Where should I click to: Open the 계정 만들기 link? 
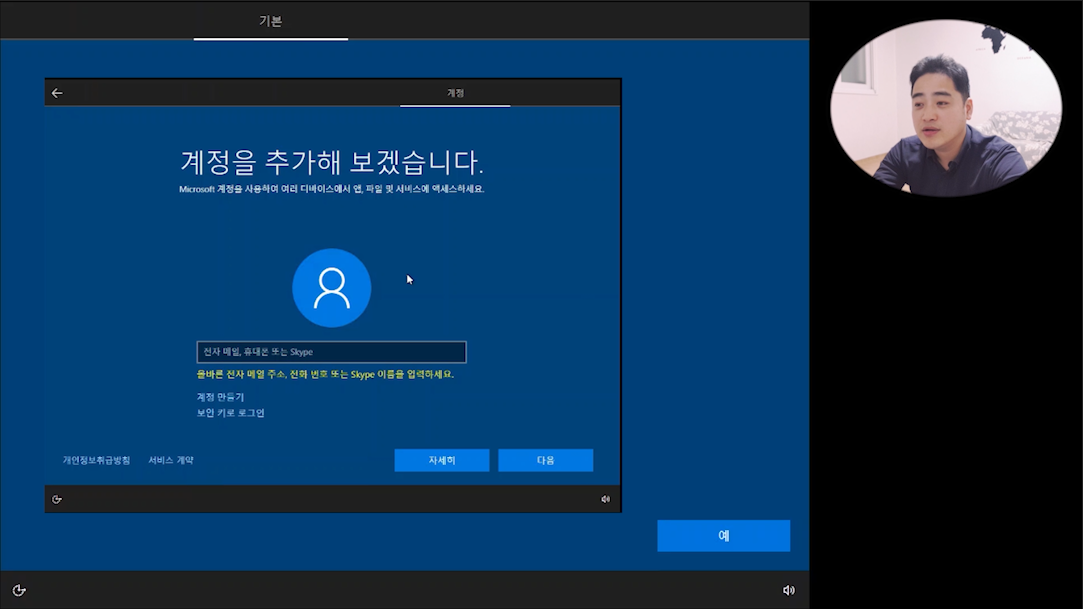[220, 397]
